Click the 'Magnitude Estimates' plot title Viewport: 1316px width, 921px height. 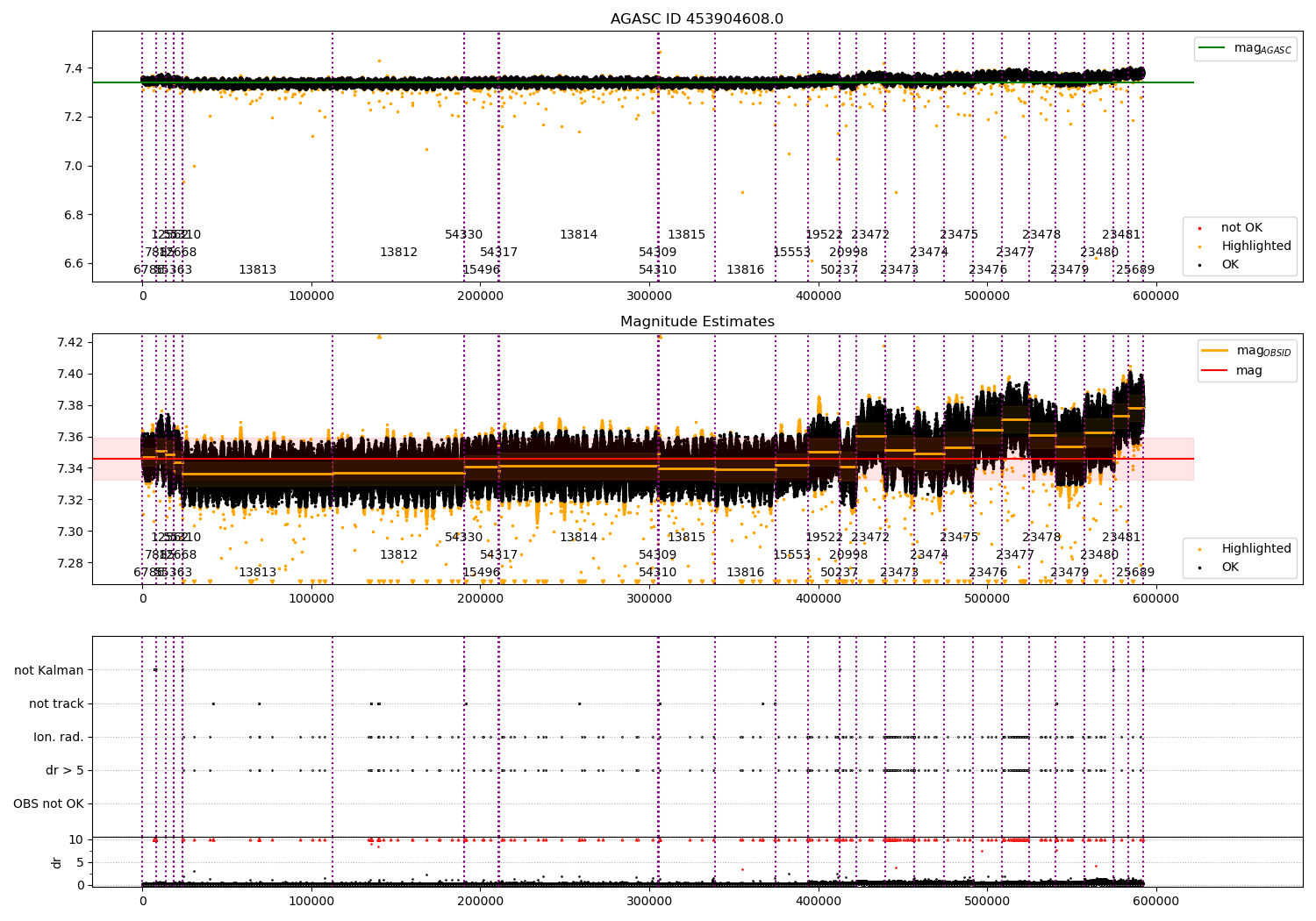click(697, 322)
